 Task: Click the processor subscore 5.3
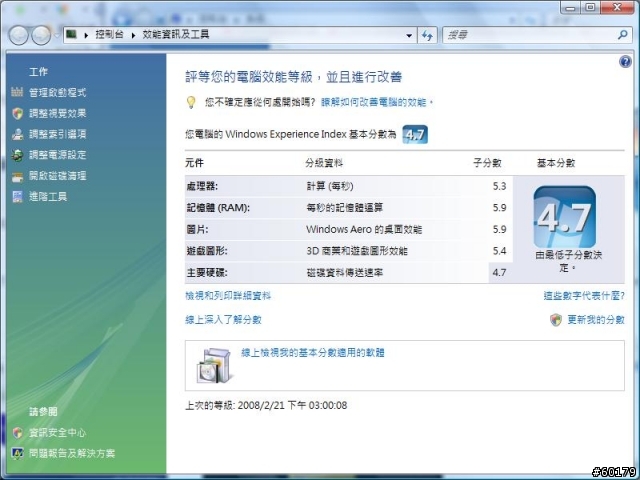point(499,187)
